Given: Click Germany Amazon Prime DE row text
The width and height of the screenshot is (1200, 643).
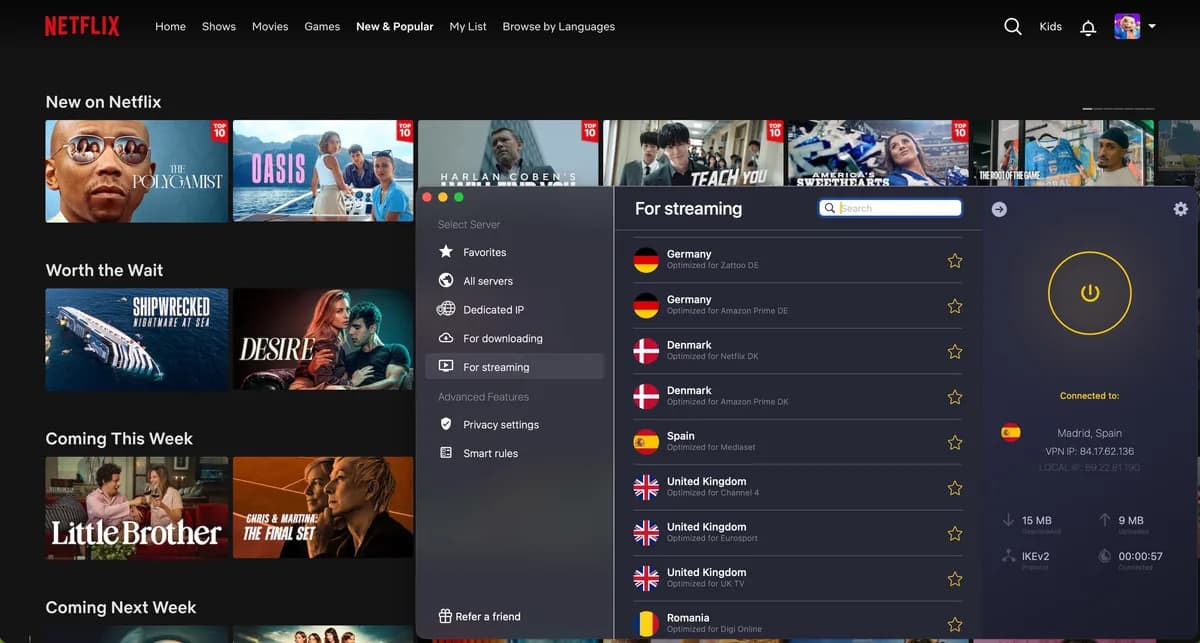Looking at the screenshot, I should (727, 305).
